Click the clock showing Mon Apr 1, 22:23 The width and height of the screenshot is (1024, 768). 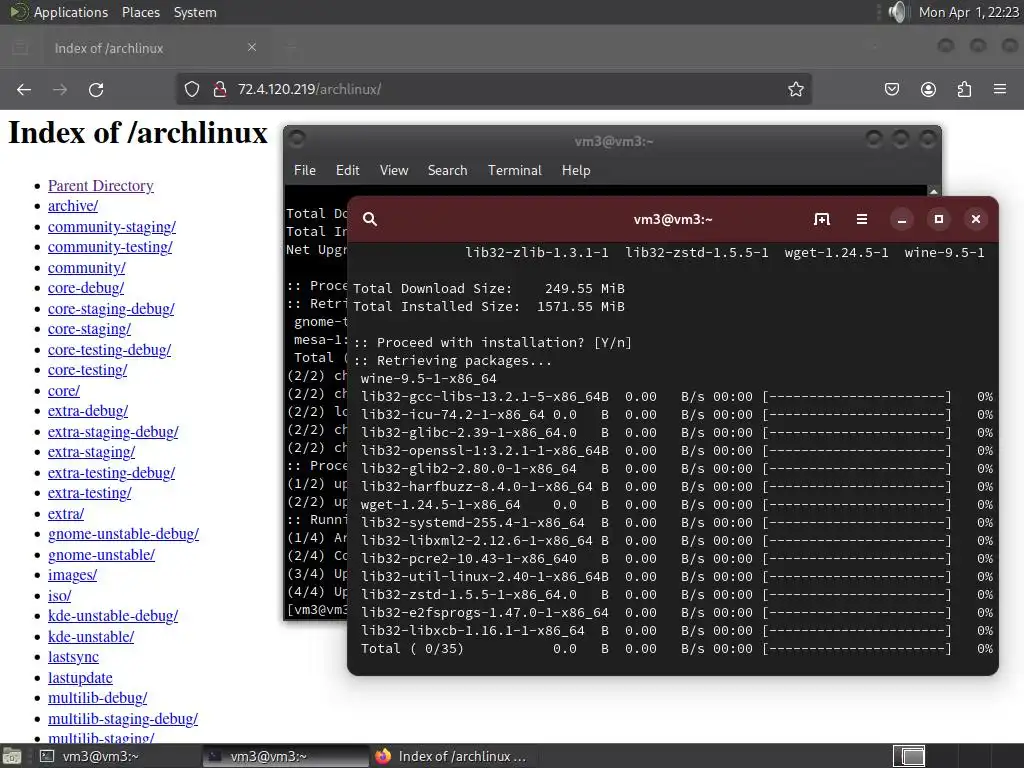[x=968, y=12]
